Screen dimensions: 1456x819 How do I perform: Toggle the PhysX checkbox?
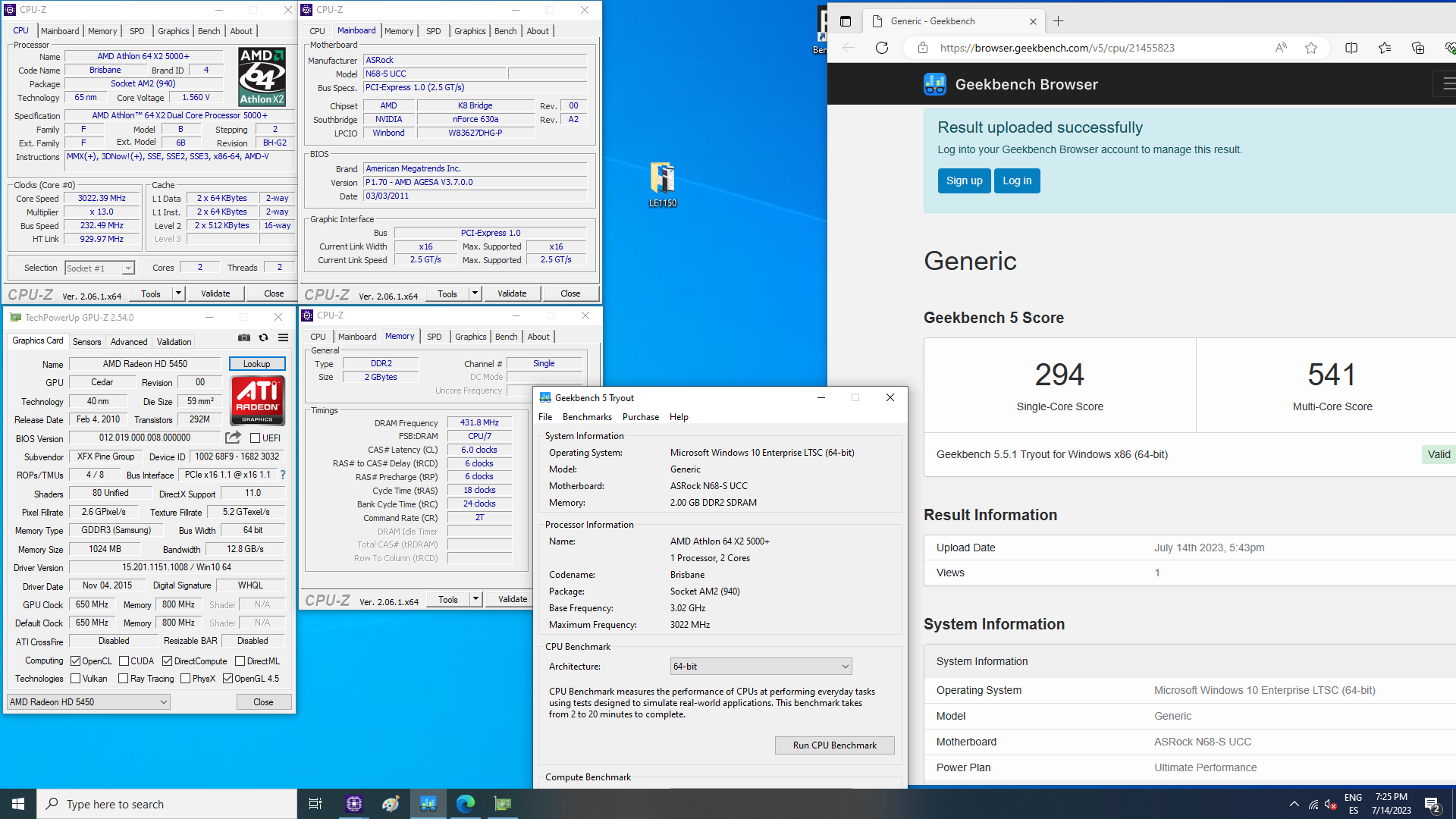pos(186,679)
